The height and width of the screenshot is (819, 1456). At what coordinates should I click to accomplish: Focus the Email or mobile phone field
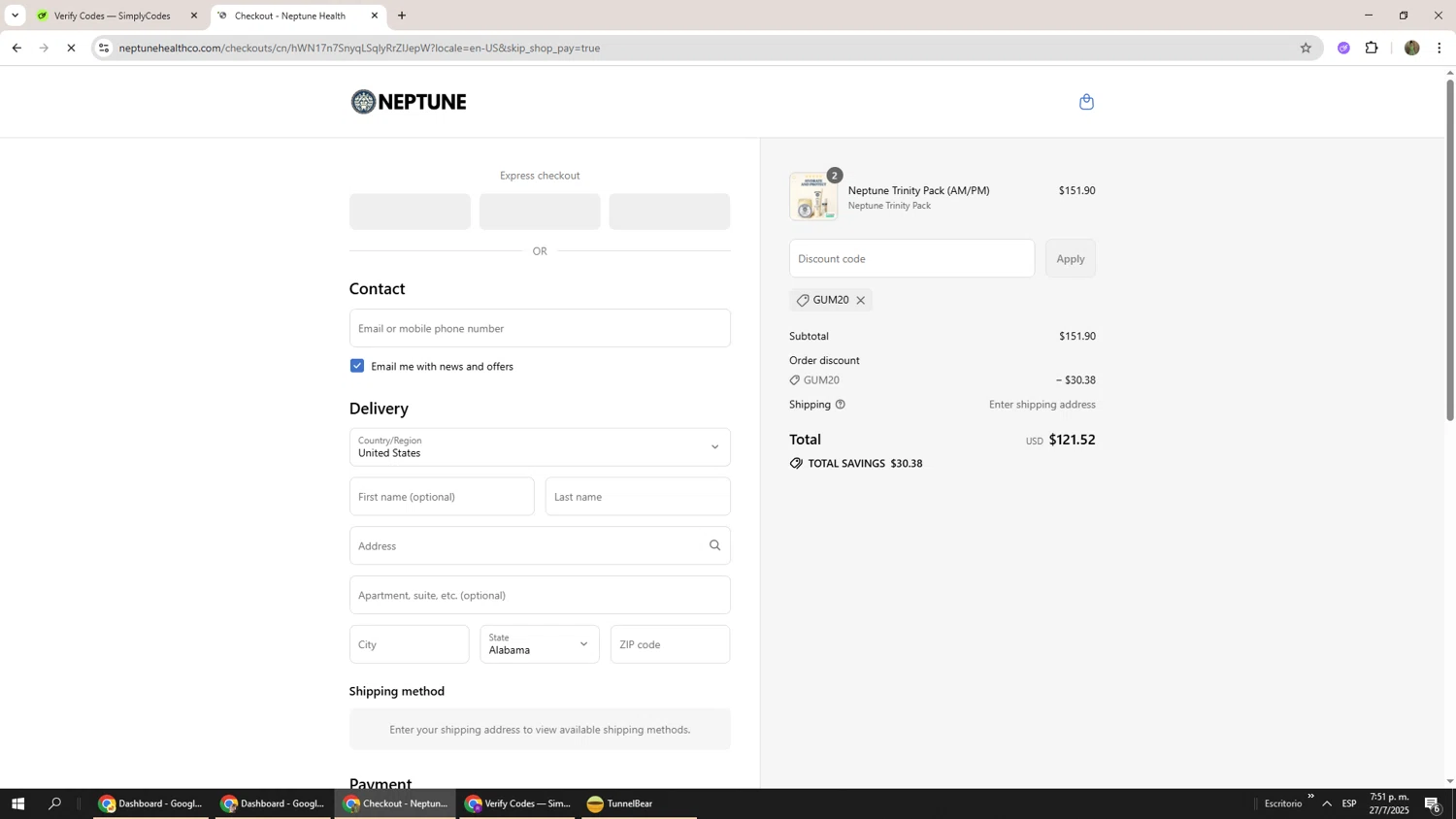point(540,328)
